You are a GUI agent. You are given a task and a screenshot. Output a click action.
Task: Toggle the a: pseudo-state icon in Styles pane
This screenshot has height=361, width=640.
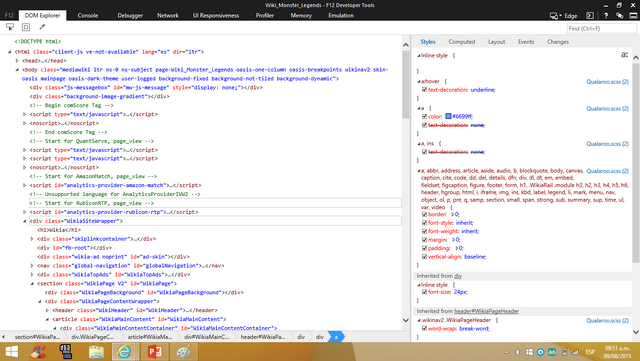click(x=624, y=54)
